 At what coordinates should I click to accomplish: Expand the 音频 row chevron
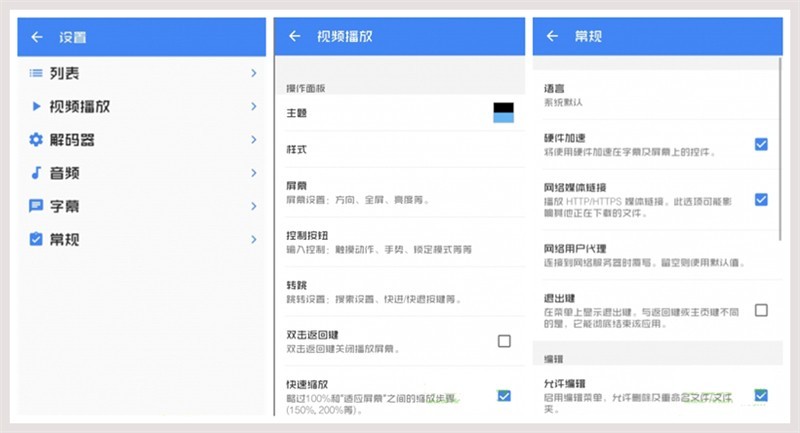tap(254, 173)
